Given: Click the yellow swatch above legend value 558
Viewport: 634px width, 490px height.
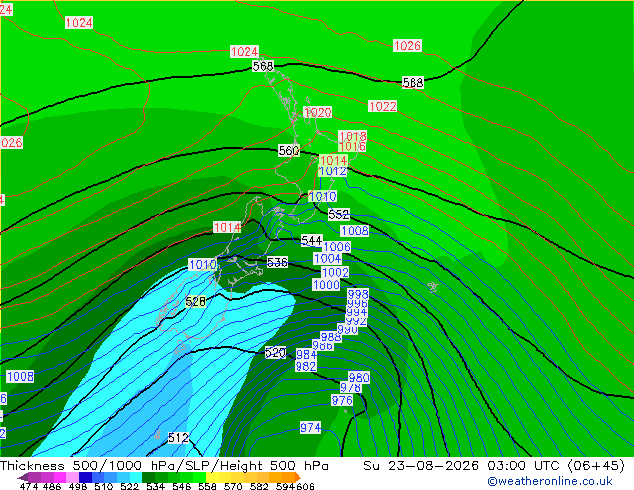Looking at the screenshot, I should point(213,477).
